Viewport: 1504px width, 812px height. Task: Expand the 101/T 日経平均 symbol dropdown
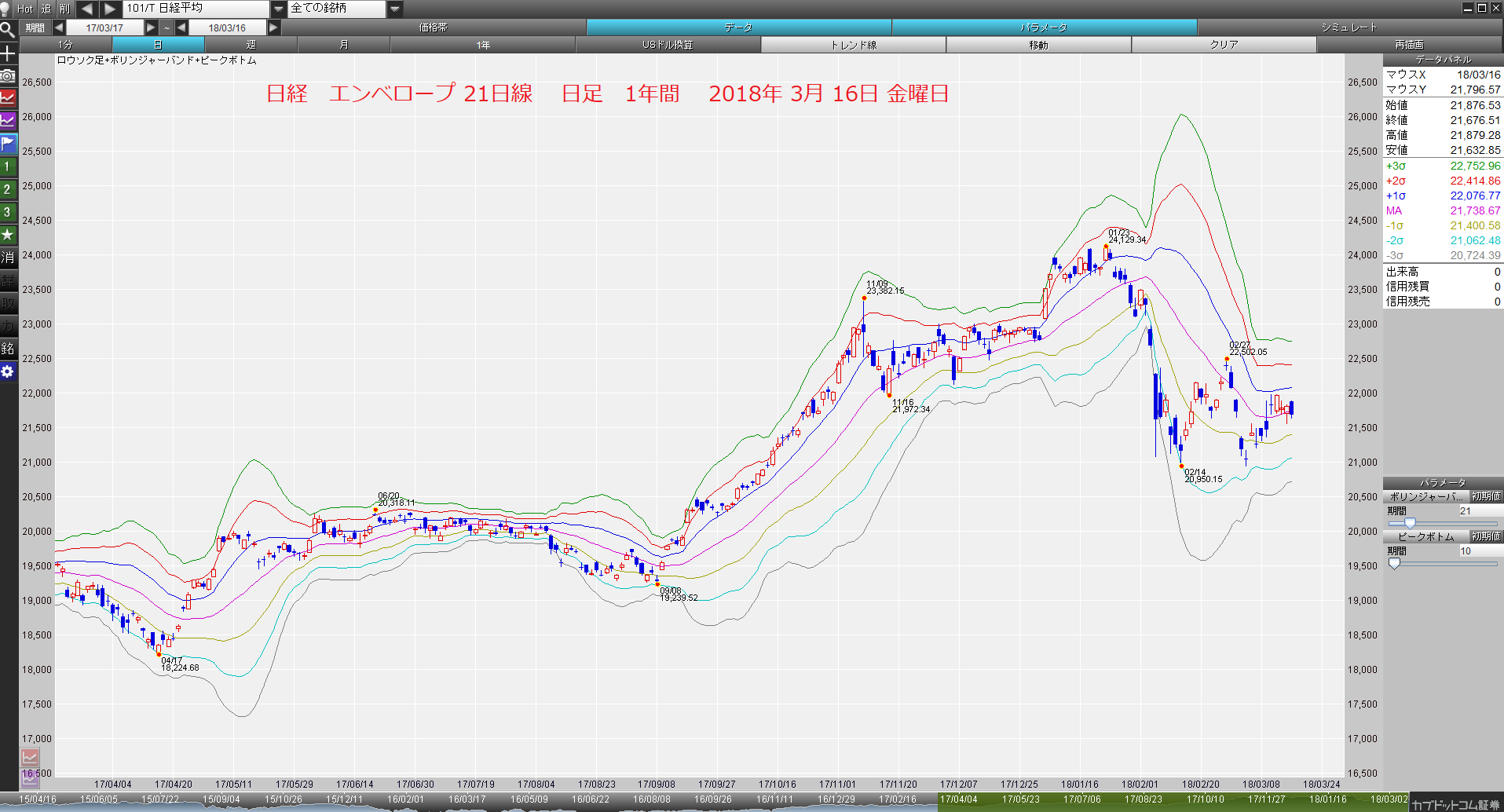[x=279, y=9]
